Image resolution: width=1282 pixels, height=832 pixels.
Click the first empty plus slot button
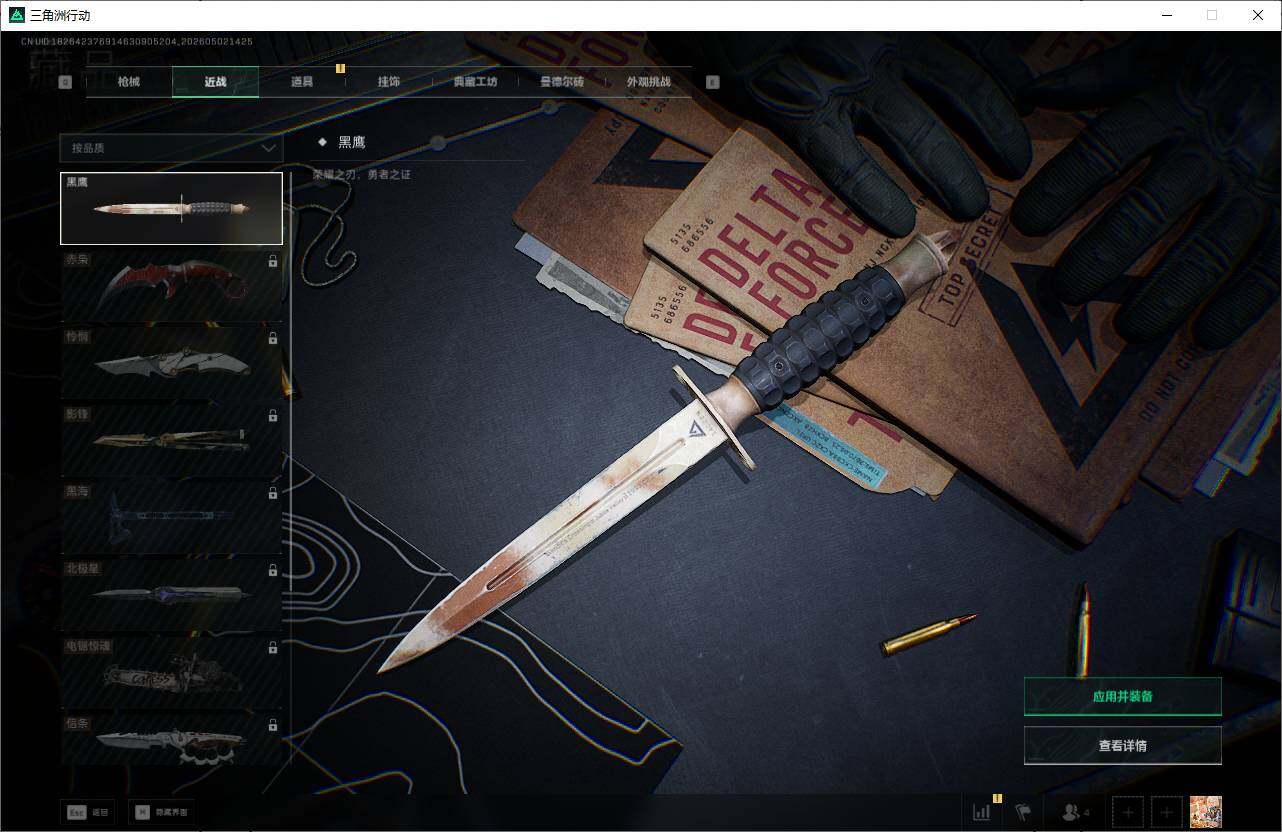point(1128,812)
